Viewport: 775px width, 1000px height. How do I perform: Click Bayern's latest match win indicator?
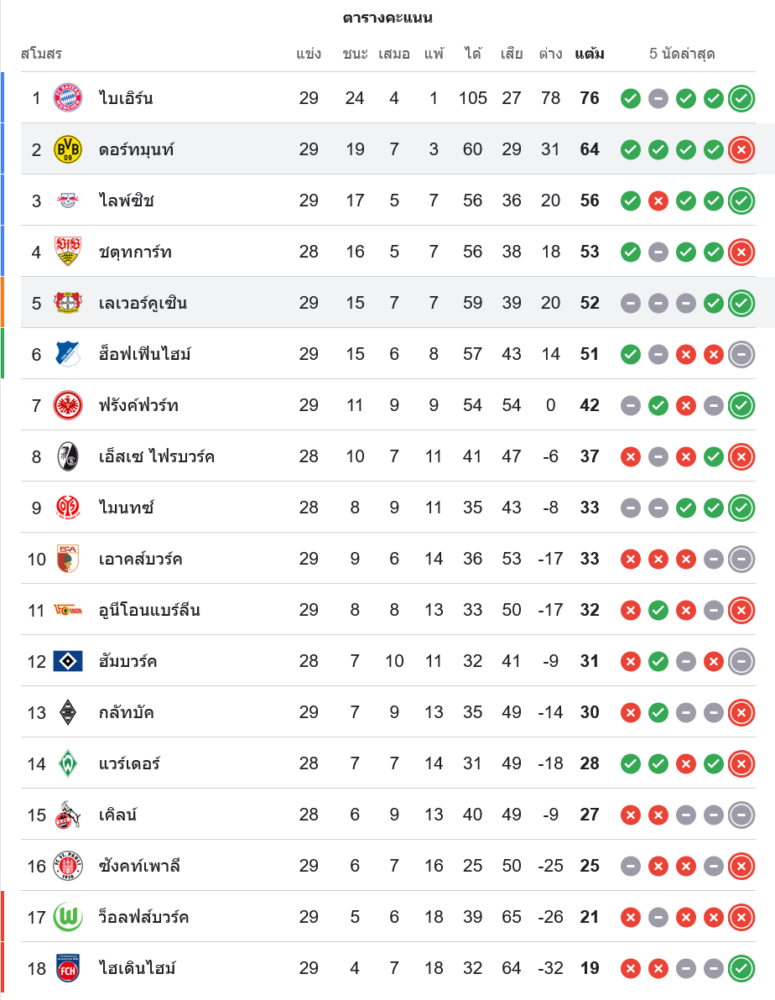(x=741, y=98)
